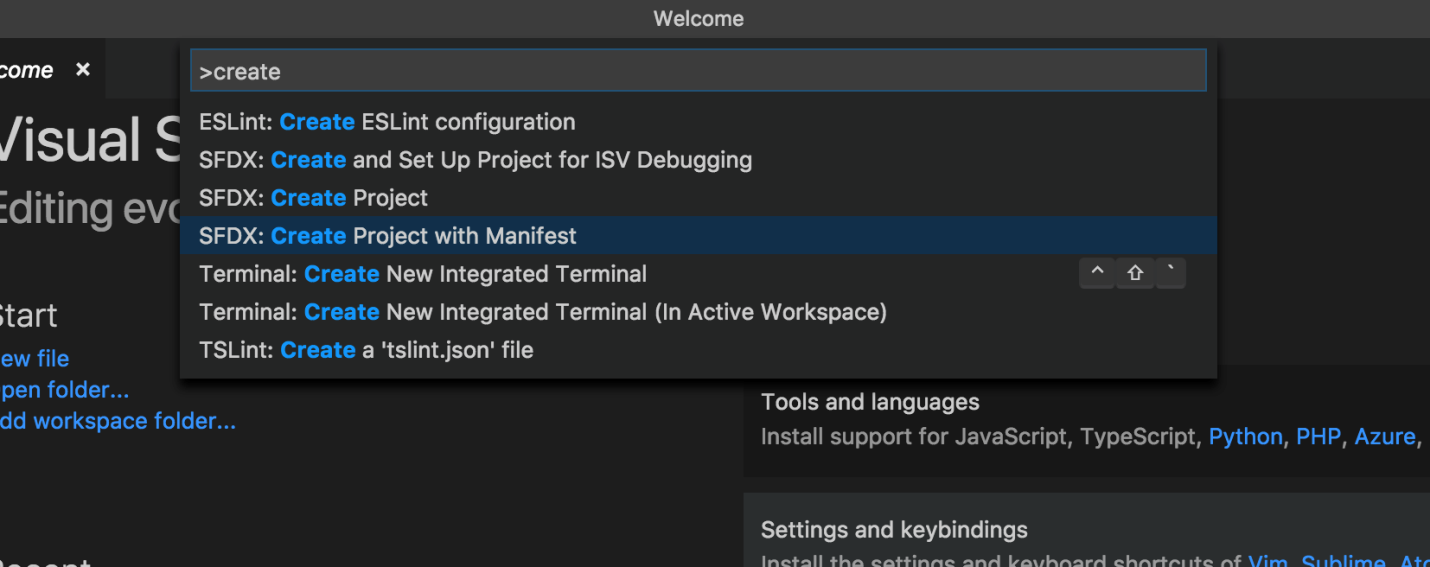Screen dimensions: 1430x567
Task: Click the command palette input field
Action: click(x=697, y=72)
